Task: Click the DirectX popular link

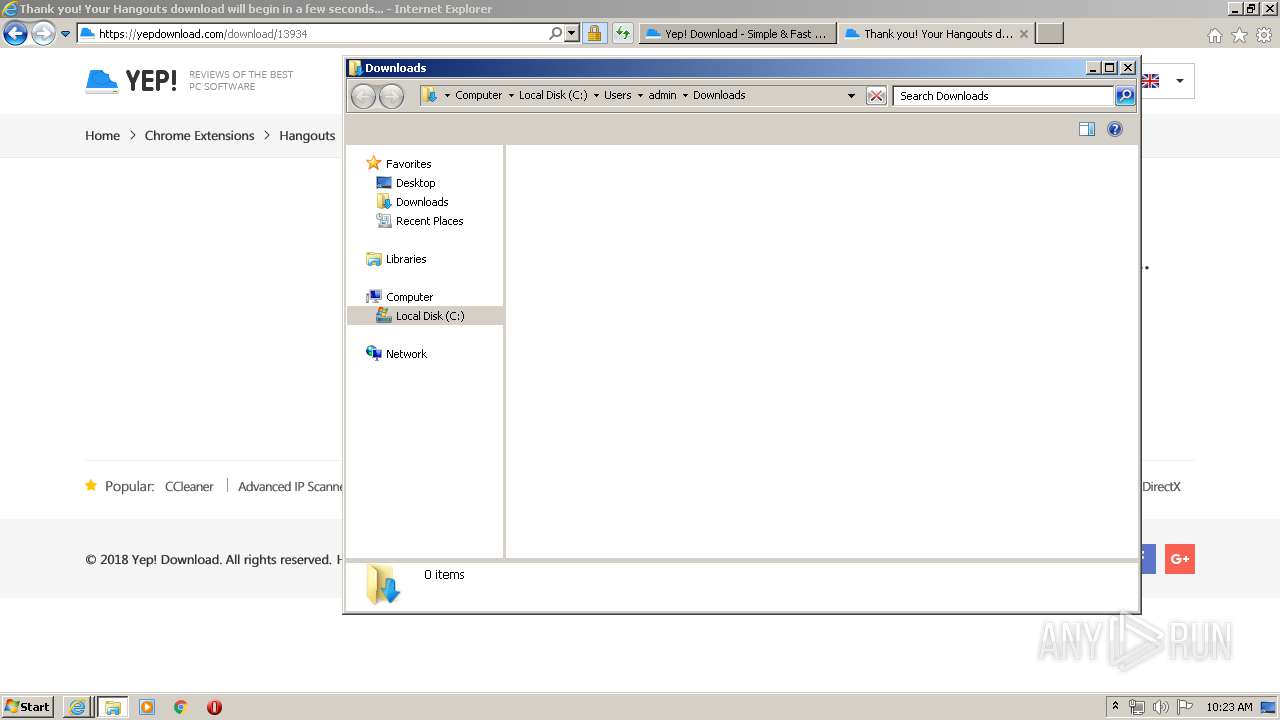Action: click(x=1162, y=487)
